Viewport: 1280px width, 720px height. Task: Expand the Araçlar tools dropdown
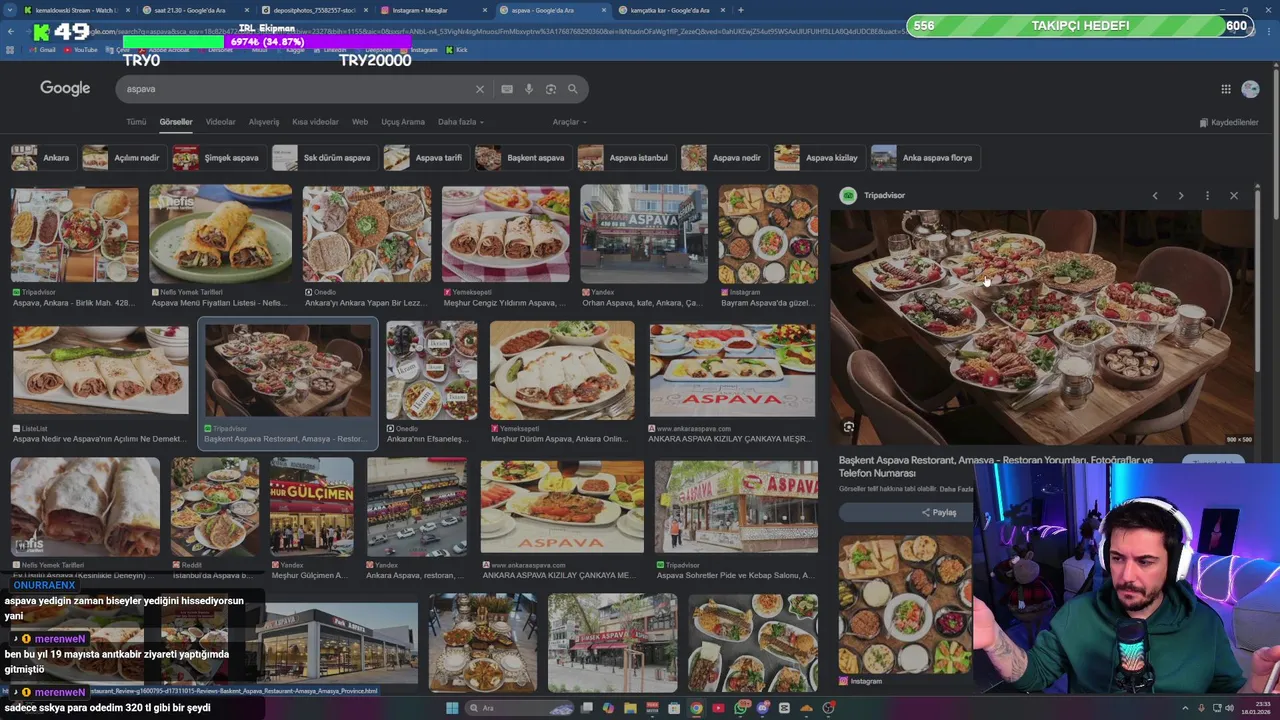click(x=569, y=122)
